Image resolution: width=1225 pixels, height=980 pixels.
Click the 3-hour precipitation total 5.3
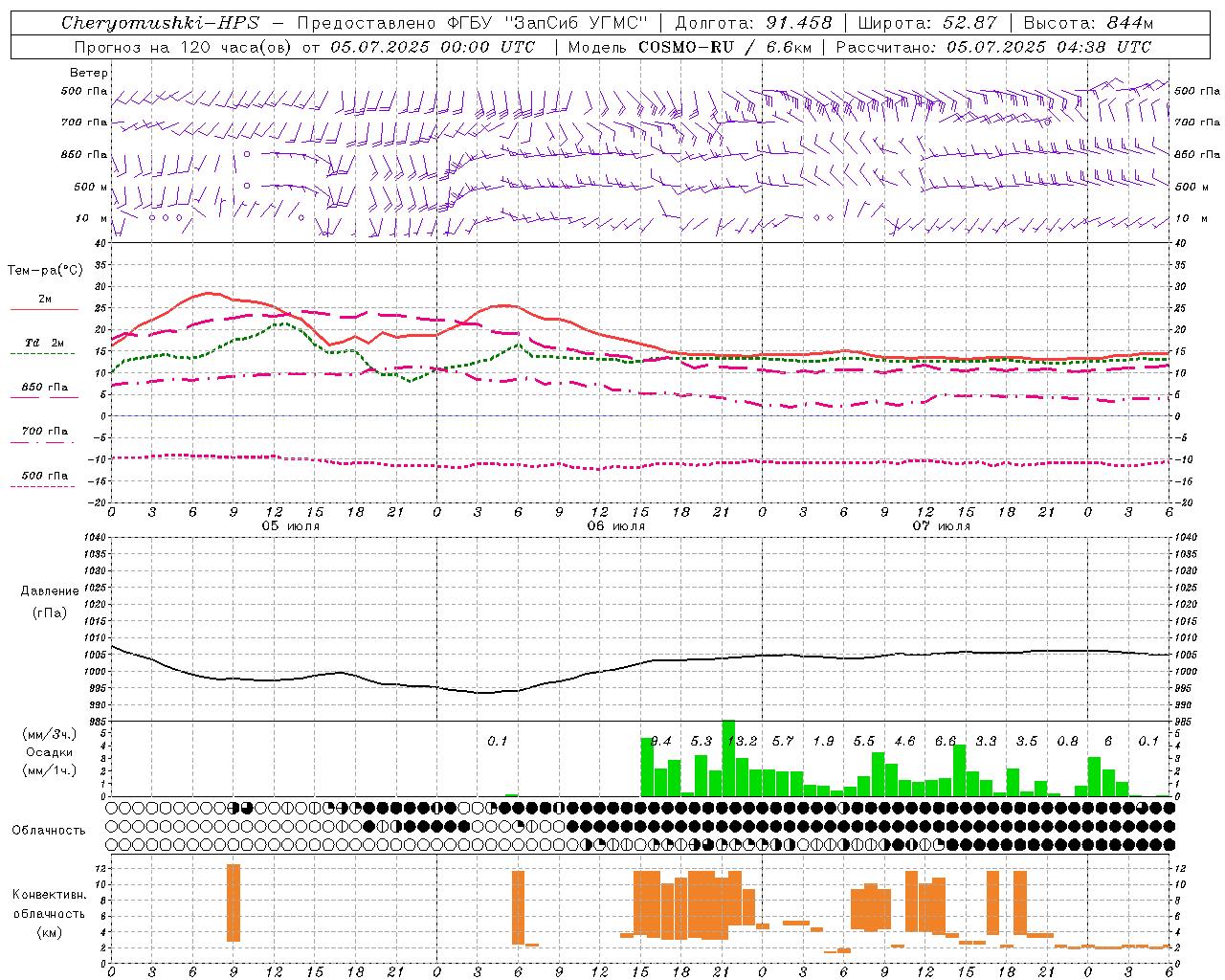coord(702,741)
